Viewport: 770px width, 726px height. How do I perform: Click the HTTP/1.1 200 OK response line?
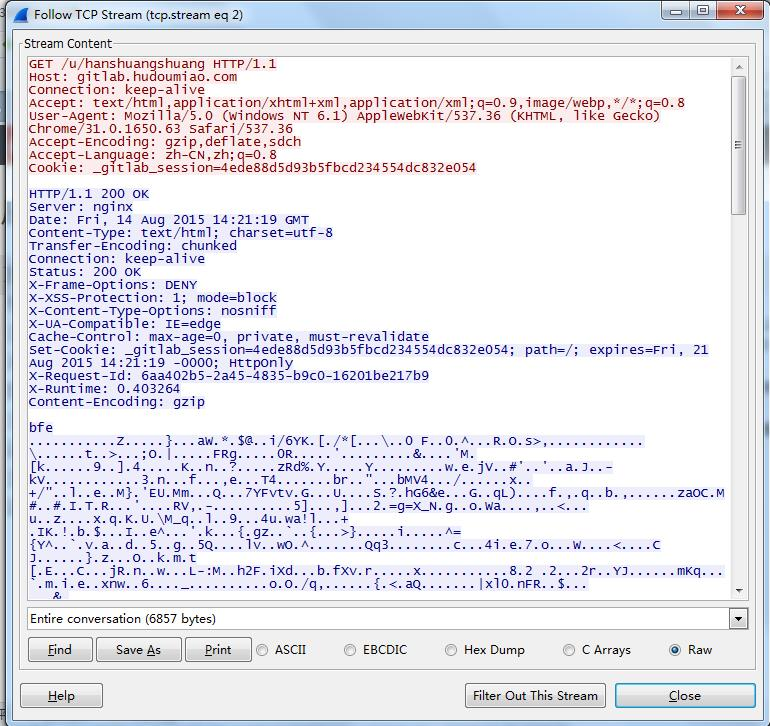(88, 194)
